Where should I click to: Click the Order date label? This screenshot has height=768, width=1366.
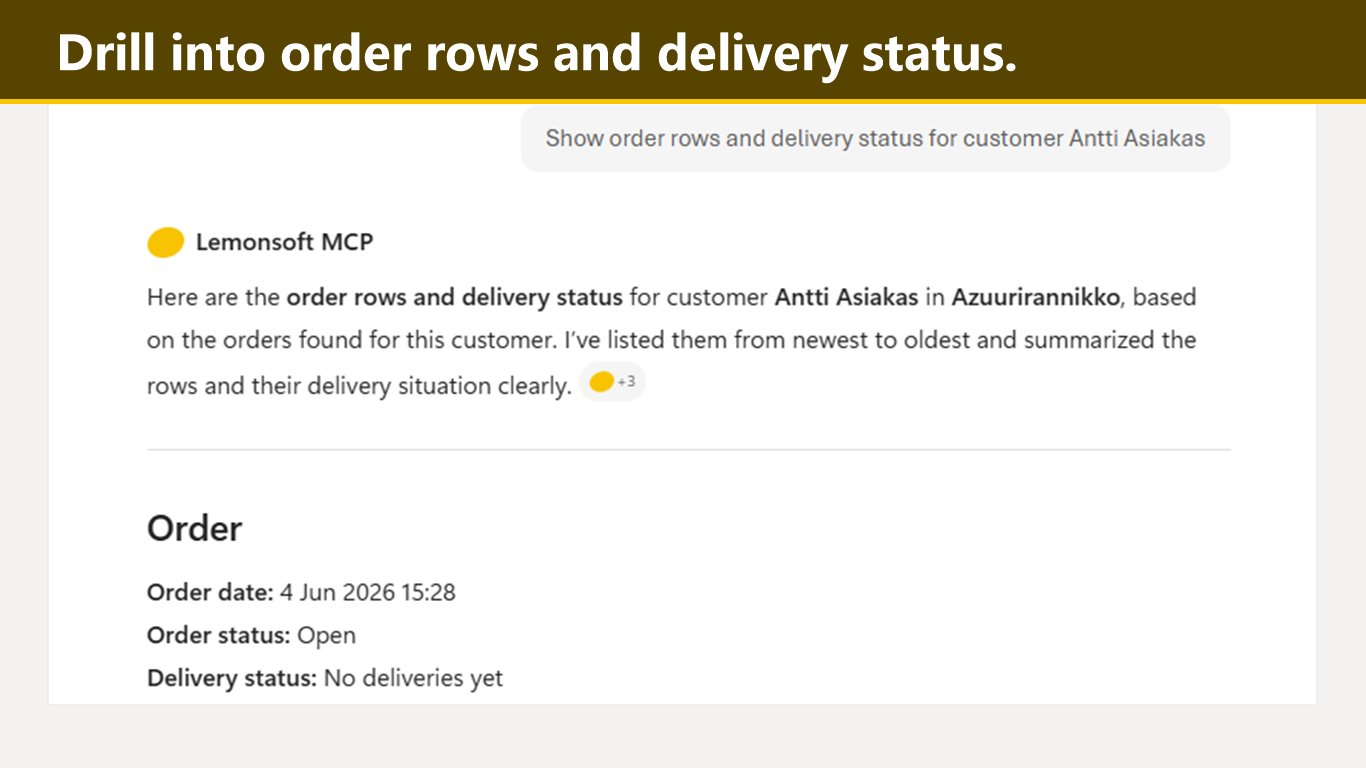tap(210, 592)
